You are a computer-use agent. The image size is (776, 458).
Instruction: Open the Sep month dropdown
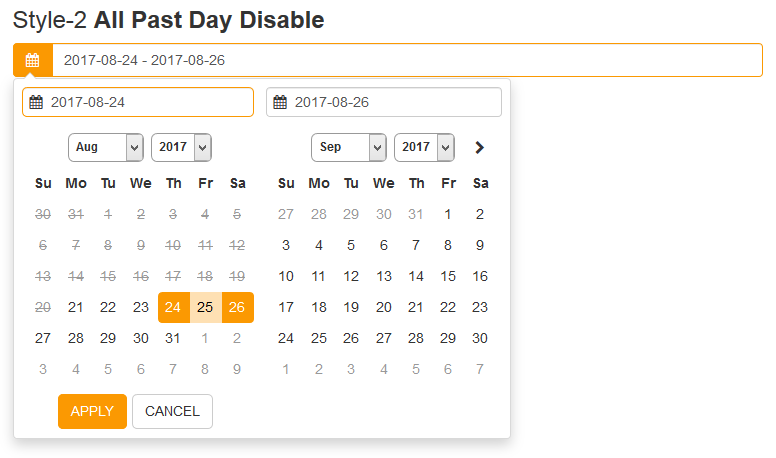[x=349, y=147]
